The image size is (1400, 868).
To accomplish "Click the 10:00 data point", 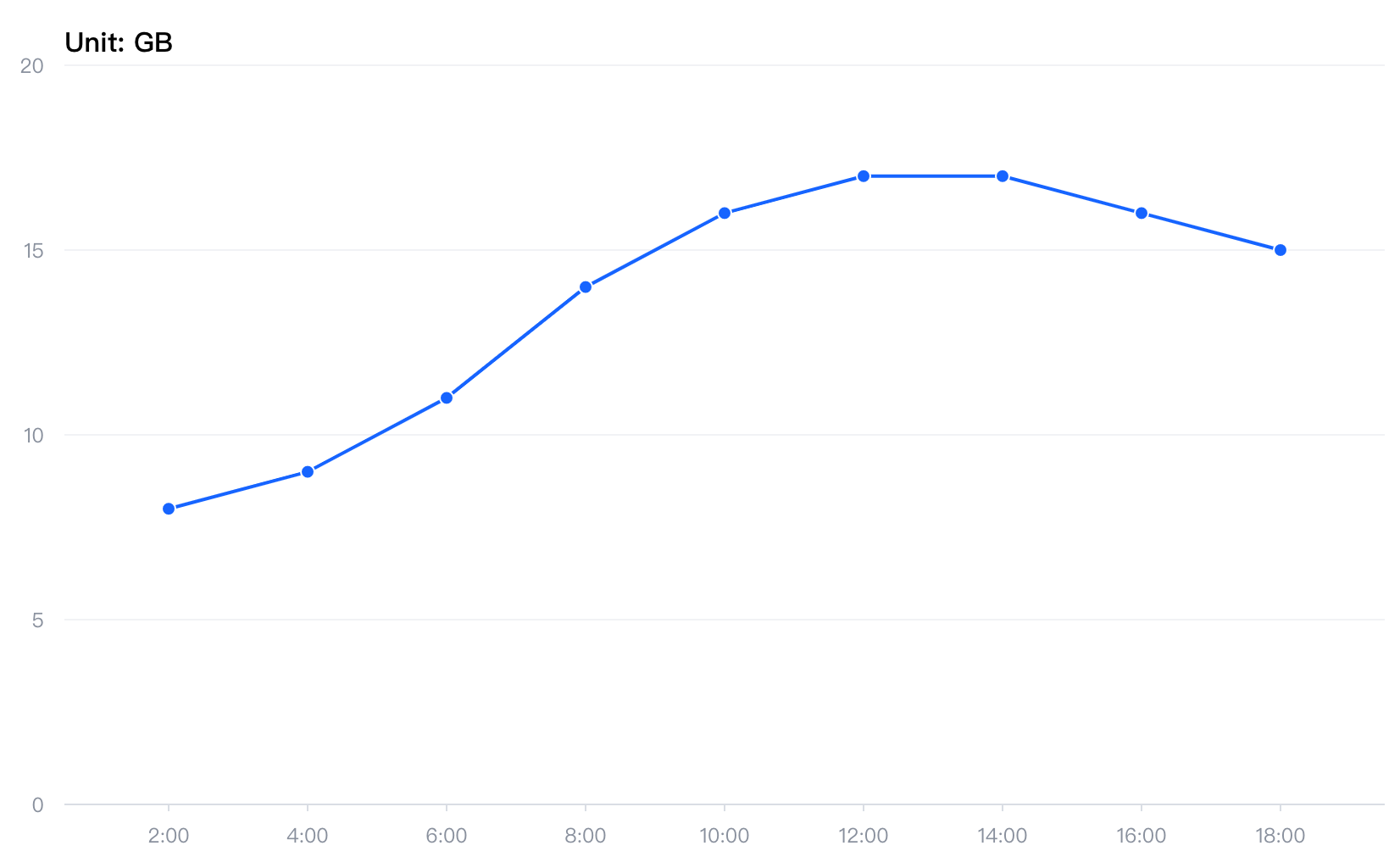I will click(725, 213).
